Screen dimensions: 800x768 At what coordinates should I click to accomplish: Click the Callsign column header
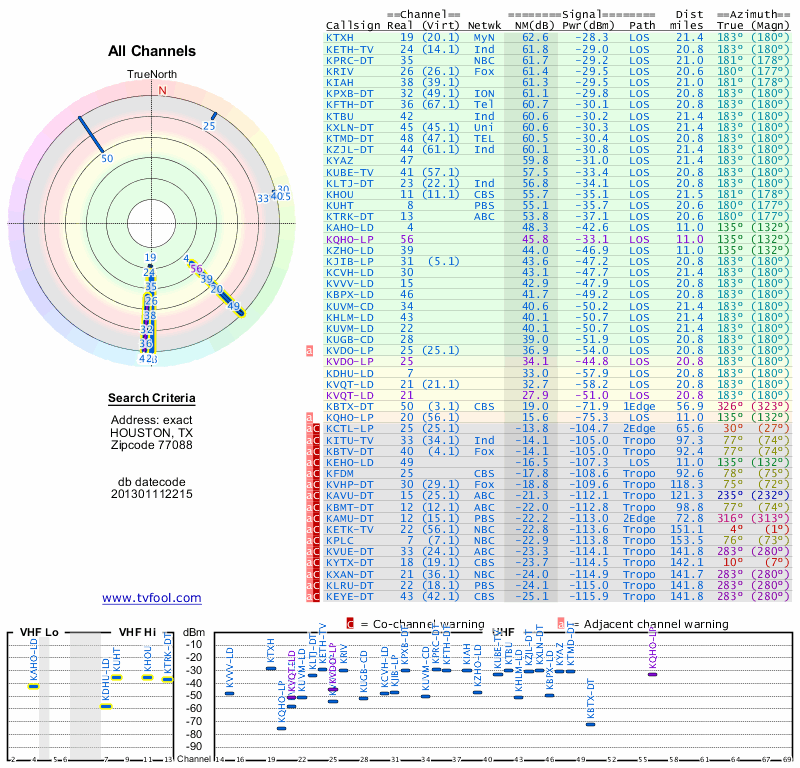tap(353, 25)
